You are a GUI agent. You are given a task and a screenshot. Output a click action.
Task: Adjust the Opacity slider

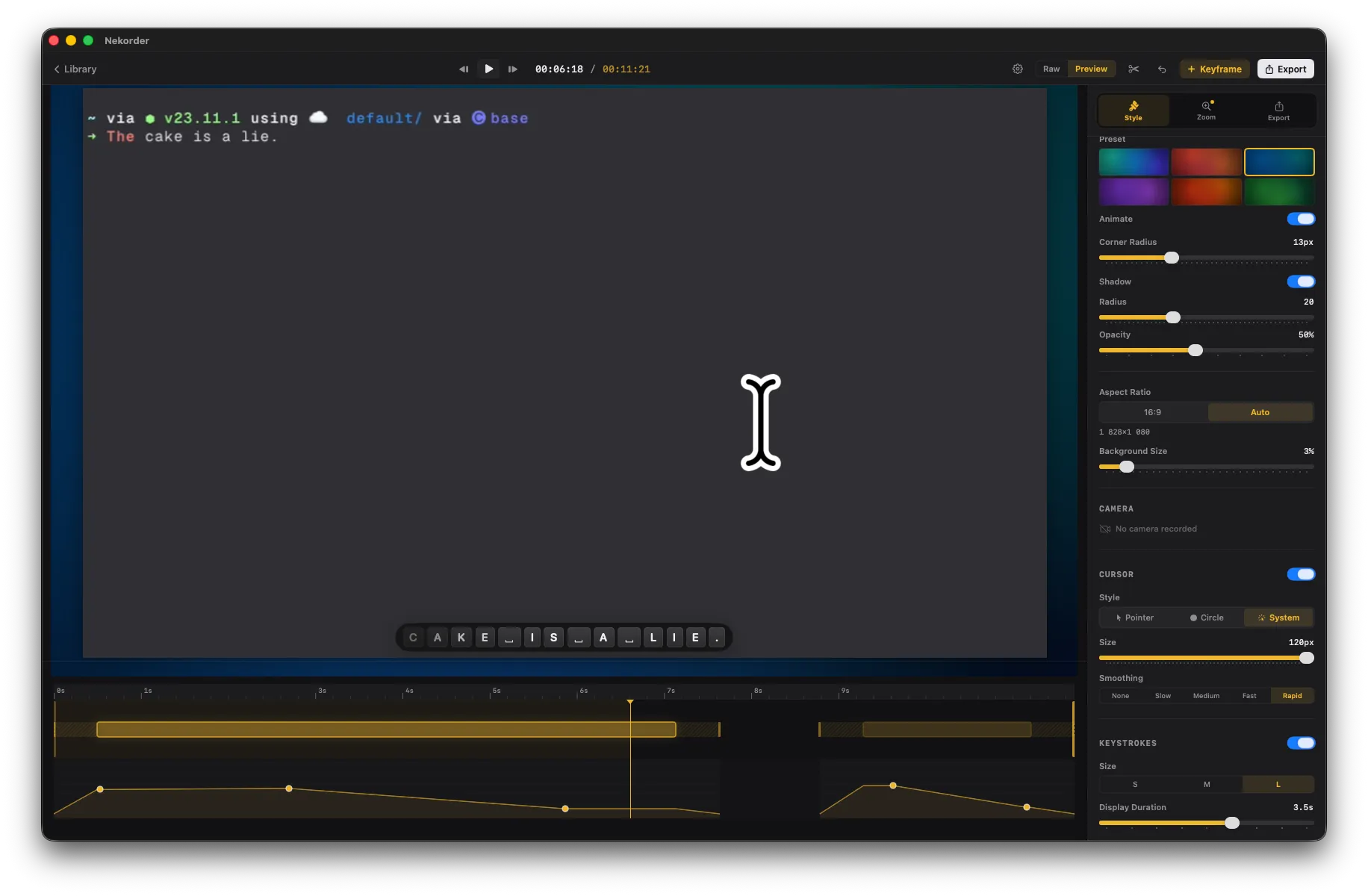click(1196, 350)
